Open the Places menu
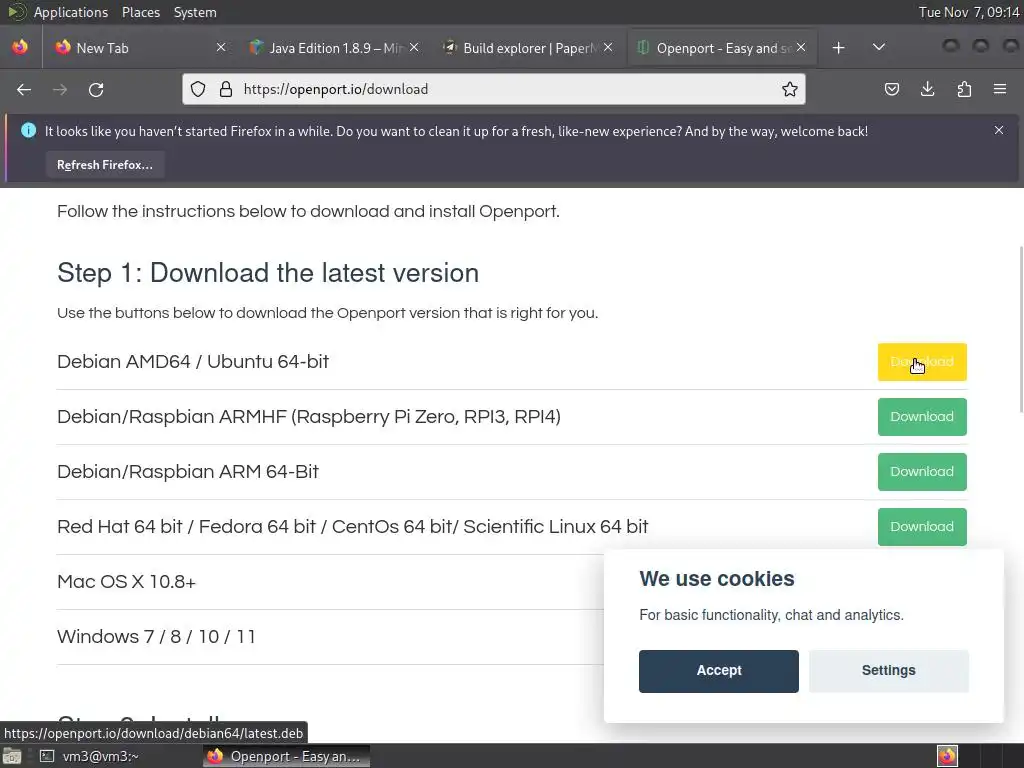 [x=140, y=12]
